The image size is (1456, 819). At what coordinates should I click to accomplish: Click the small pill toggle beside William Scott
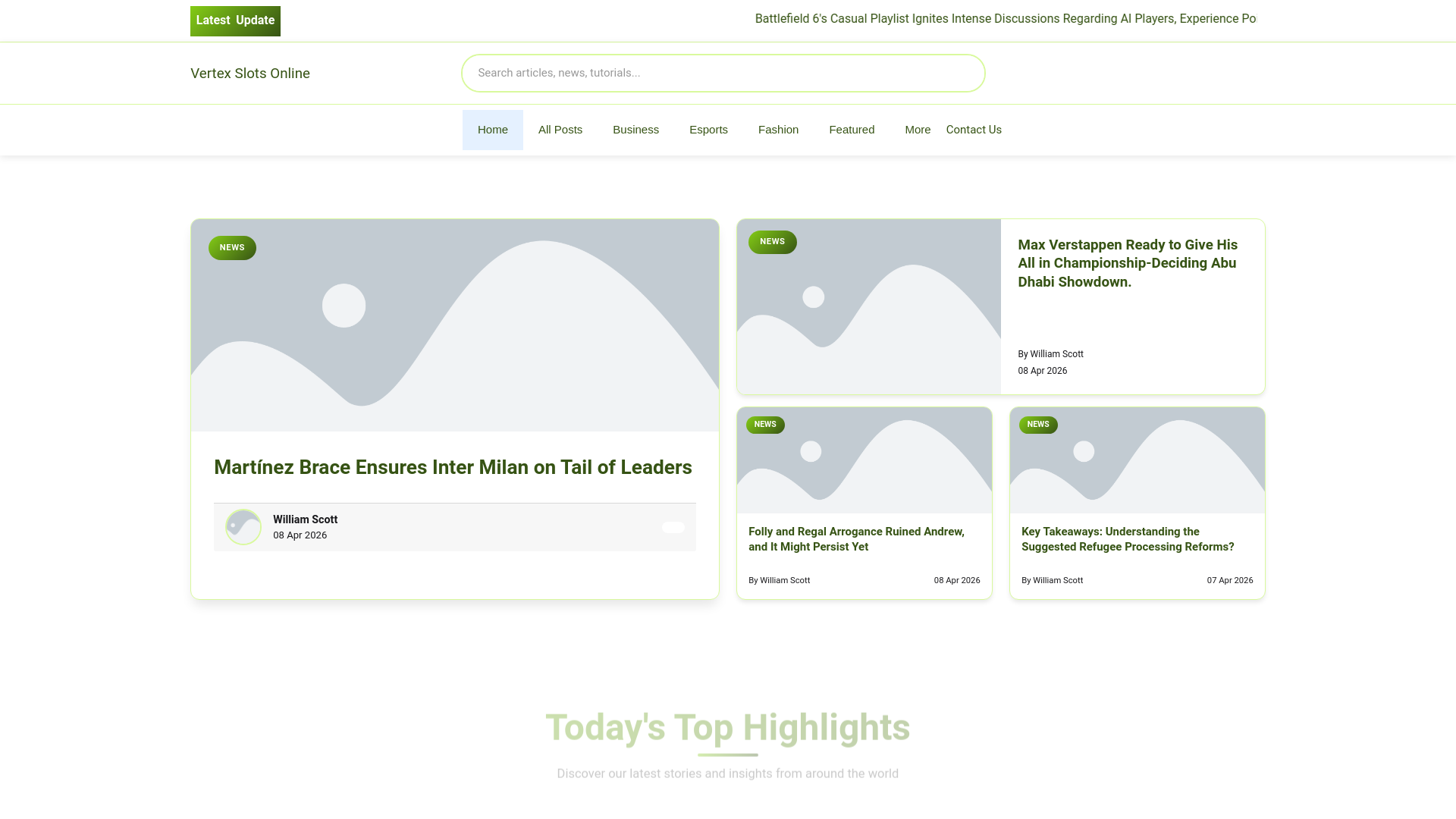(x=673, y=528)
